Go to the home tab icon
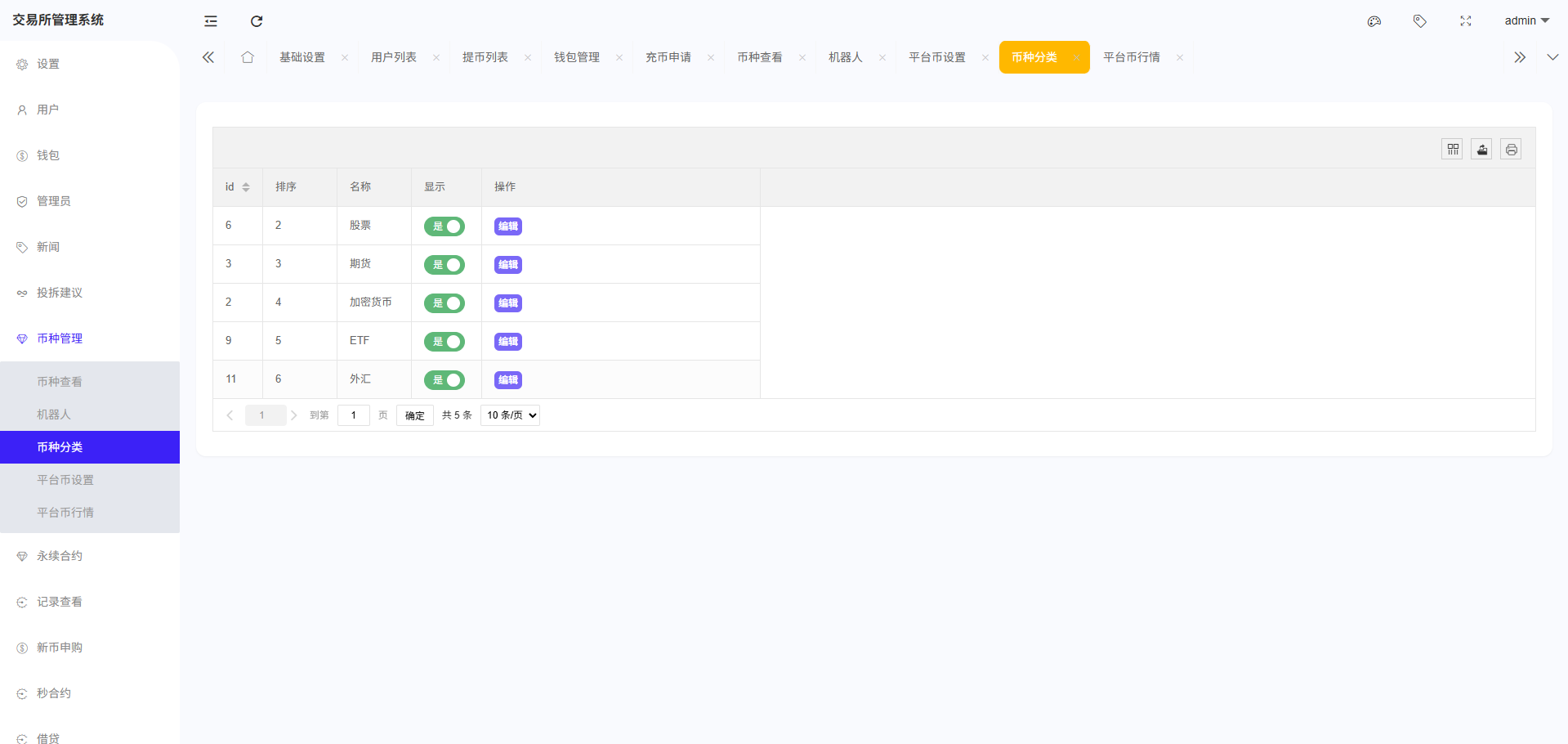The width and height of the screenshot is (1568, 744). coord(248,57)
